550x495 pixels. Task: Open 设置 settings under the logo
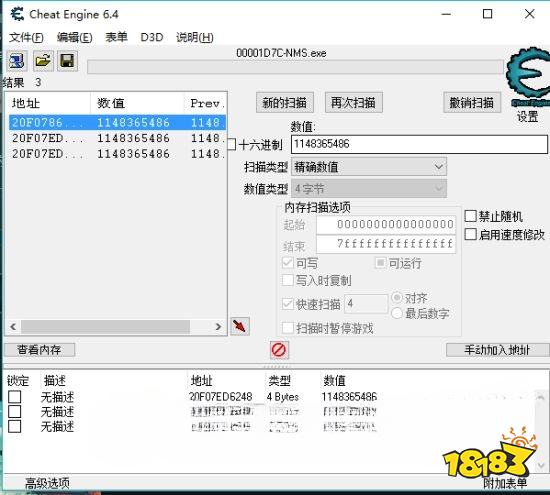528,116
